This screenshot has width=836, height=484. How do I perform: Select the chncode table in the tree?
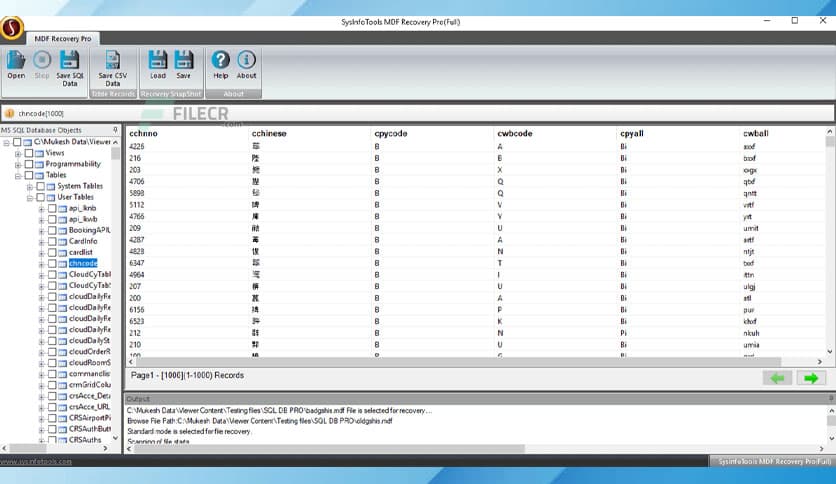pos(83,263)
